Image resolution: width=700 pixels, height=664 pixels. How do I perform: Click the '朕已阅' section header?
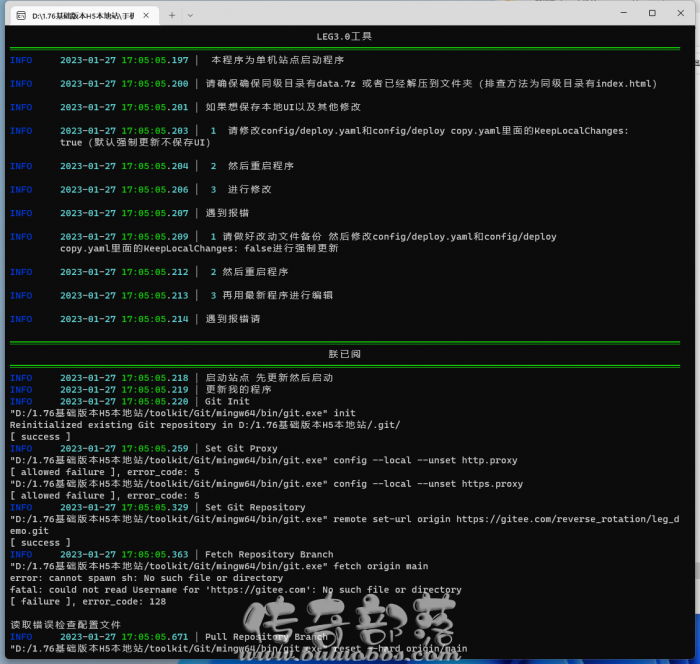coord(344,354)
